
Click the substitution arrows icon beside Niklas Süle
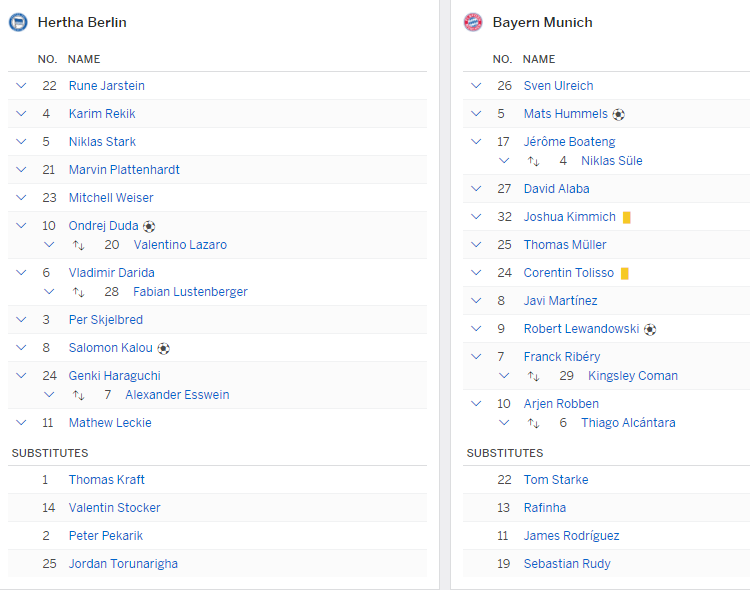click(x=533, y=161)
